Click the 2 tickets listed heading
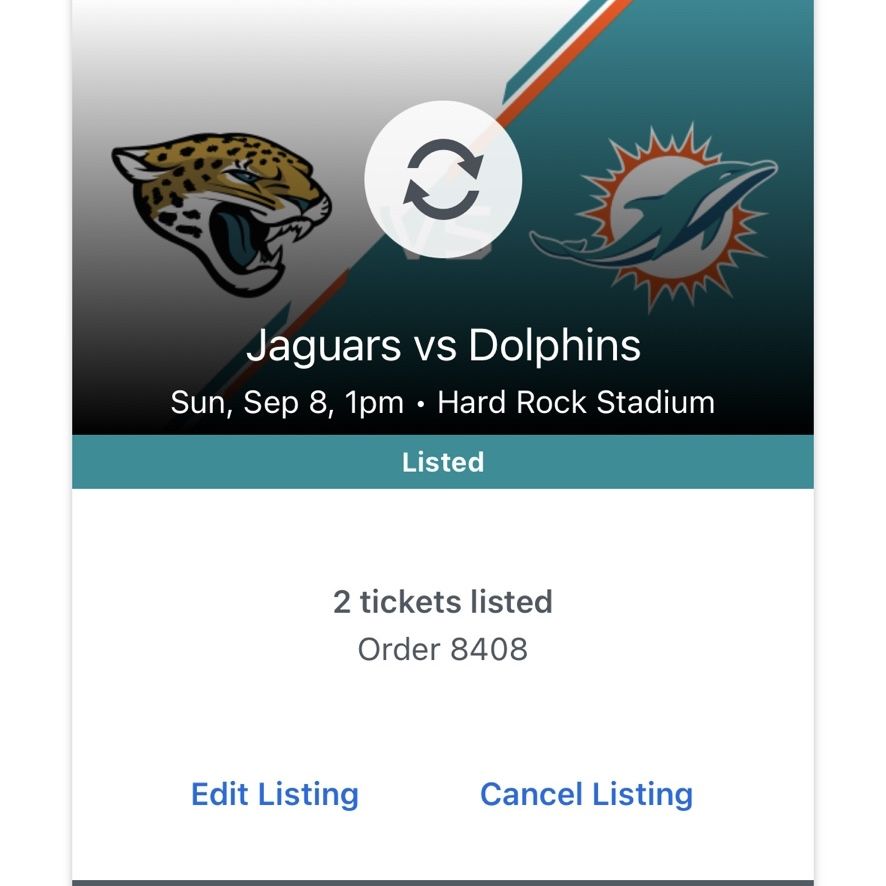 pyautogui.click(x=443, y=601)
